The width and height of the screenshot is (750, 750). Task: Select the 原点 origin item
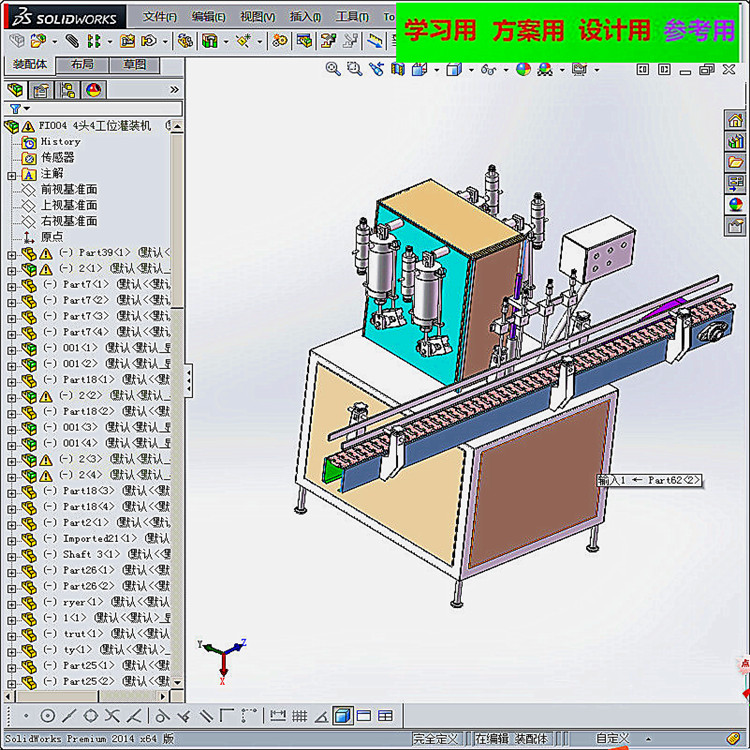52,237
